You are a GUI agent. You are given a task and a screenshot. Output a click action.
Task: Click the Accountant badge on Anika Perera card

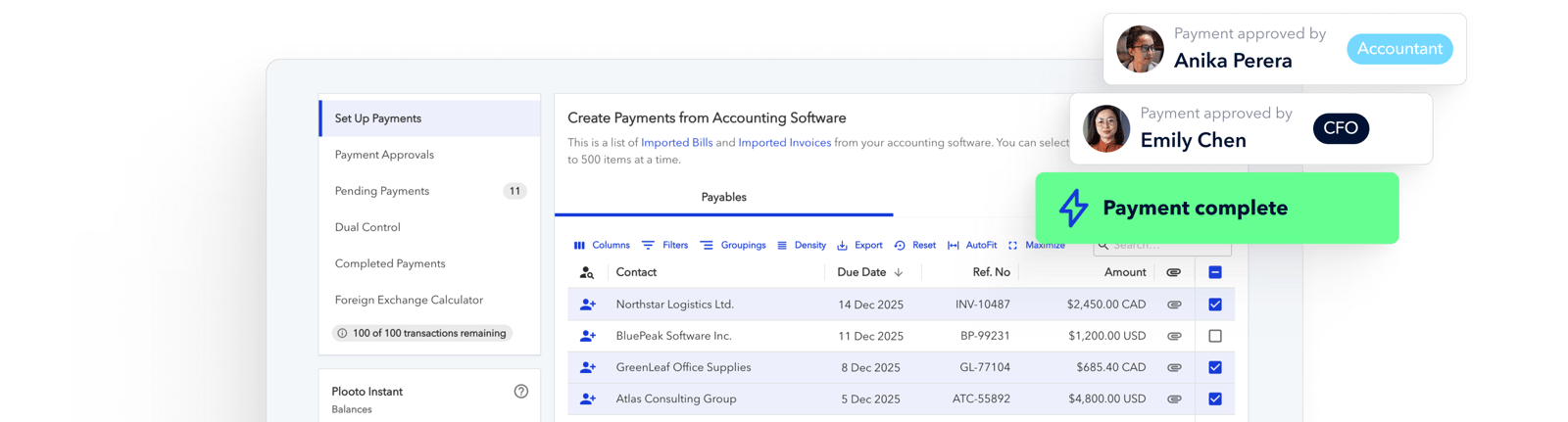click(x=1399, y=49)
